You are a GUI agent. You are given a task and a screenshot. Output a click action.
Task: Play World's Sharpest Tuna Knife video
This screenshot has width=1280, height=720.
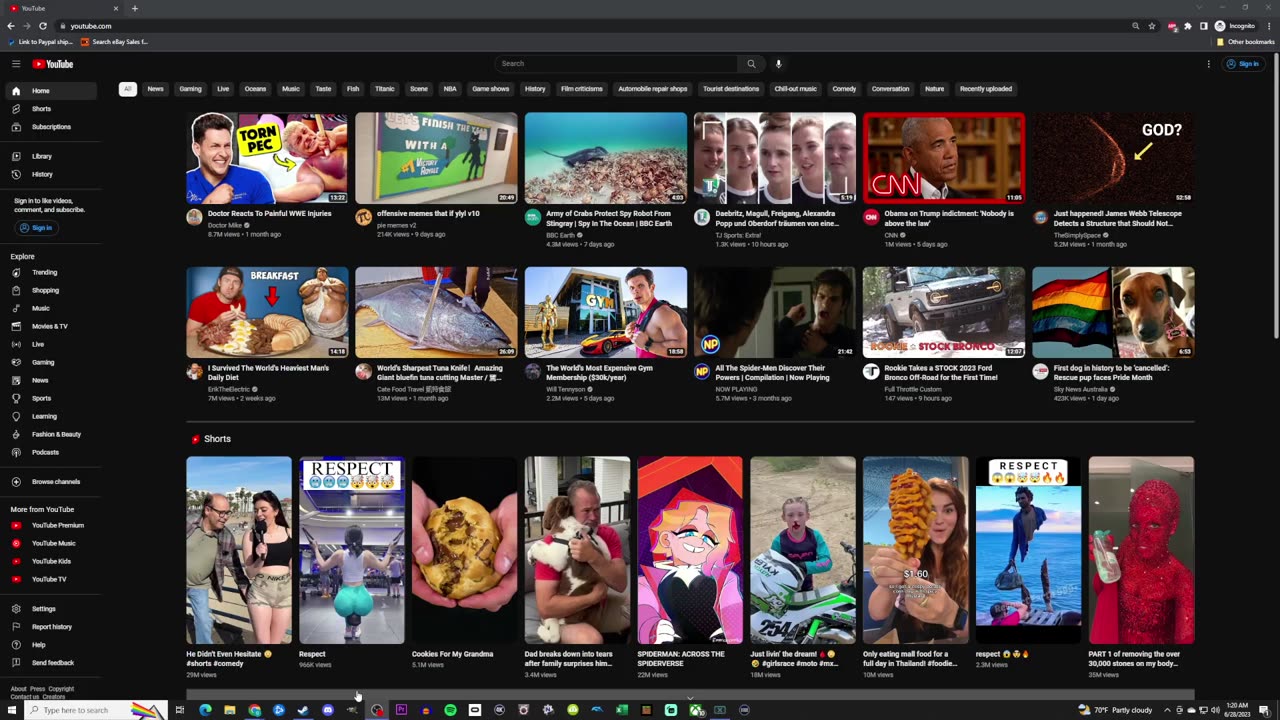coord(436,312)
